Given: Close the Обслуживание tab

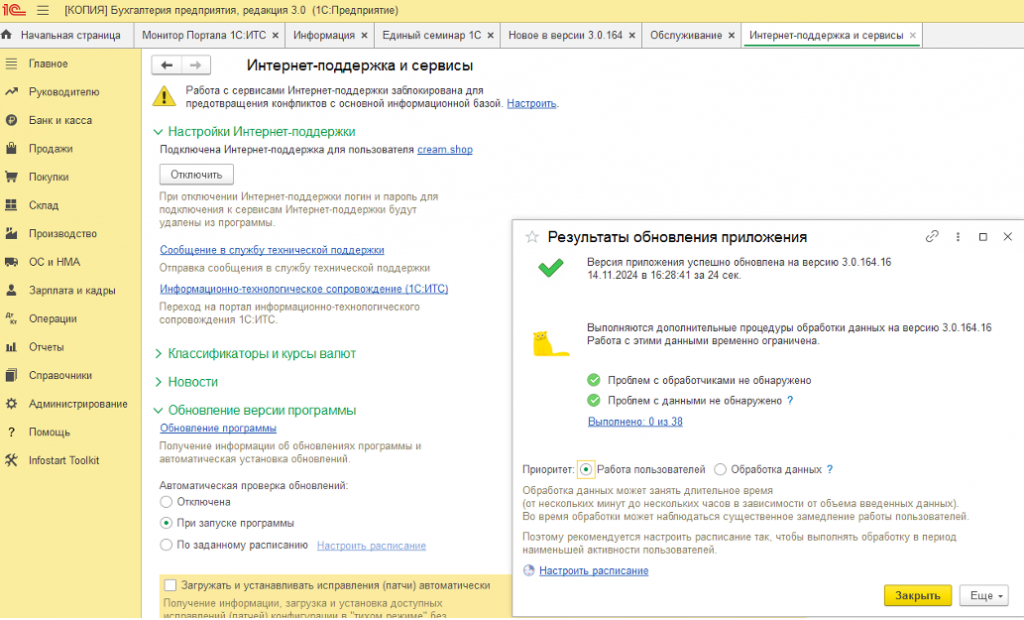Looking at the screenshot, I should (731, 35).
